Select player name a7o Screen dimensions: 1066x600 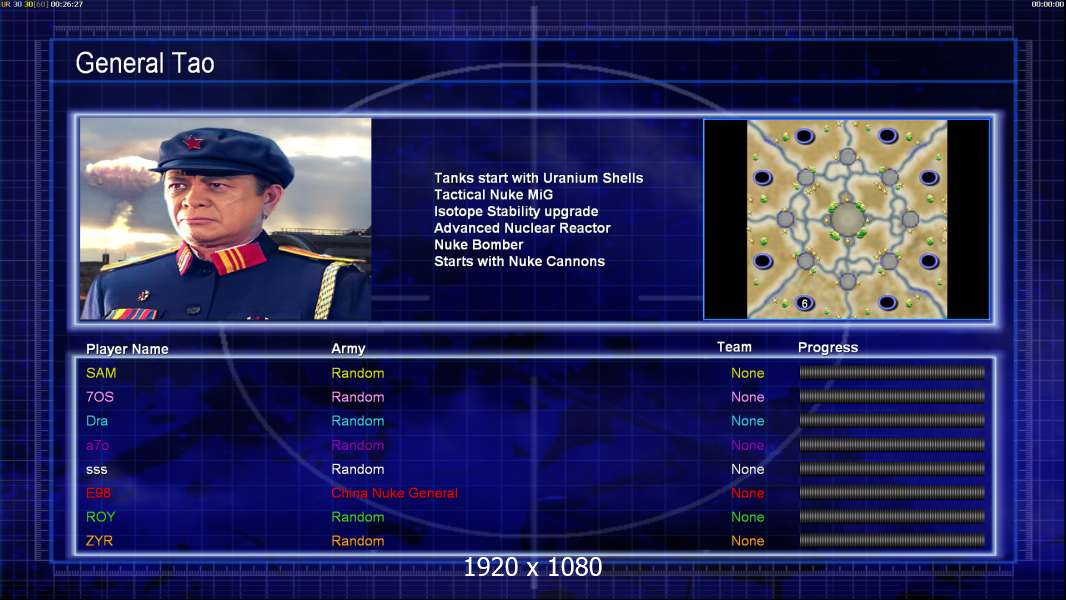pyautogui.click(x=97, y=445)
